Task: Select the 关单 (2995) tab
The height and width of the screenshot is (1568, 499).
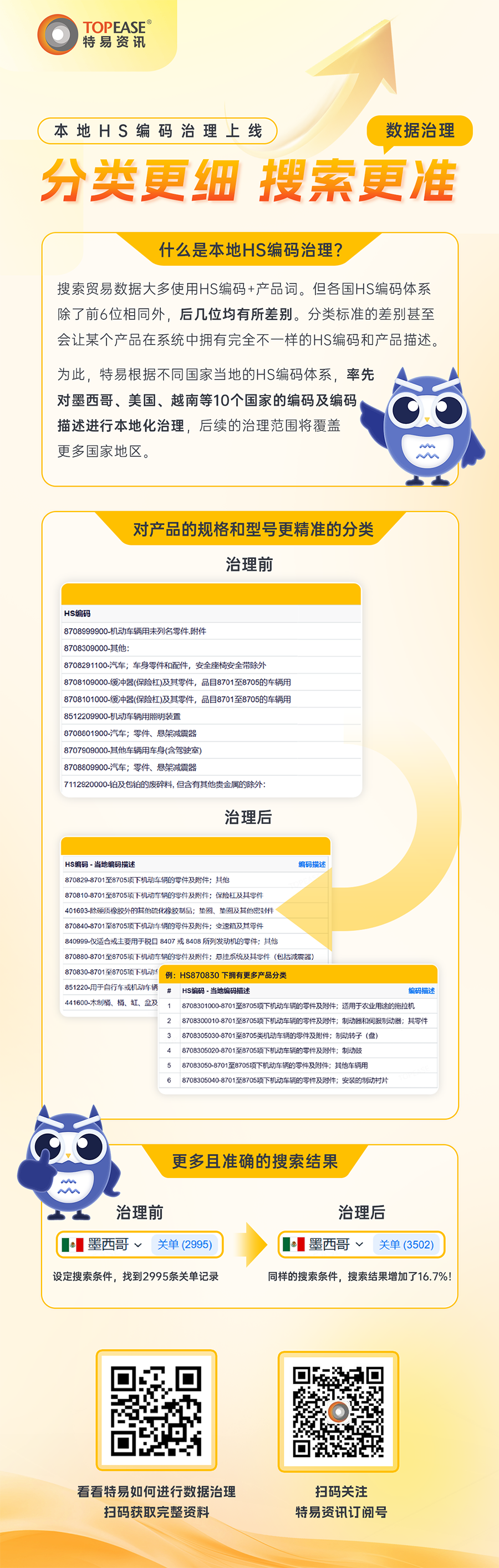Action: 185,1245
